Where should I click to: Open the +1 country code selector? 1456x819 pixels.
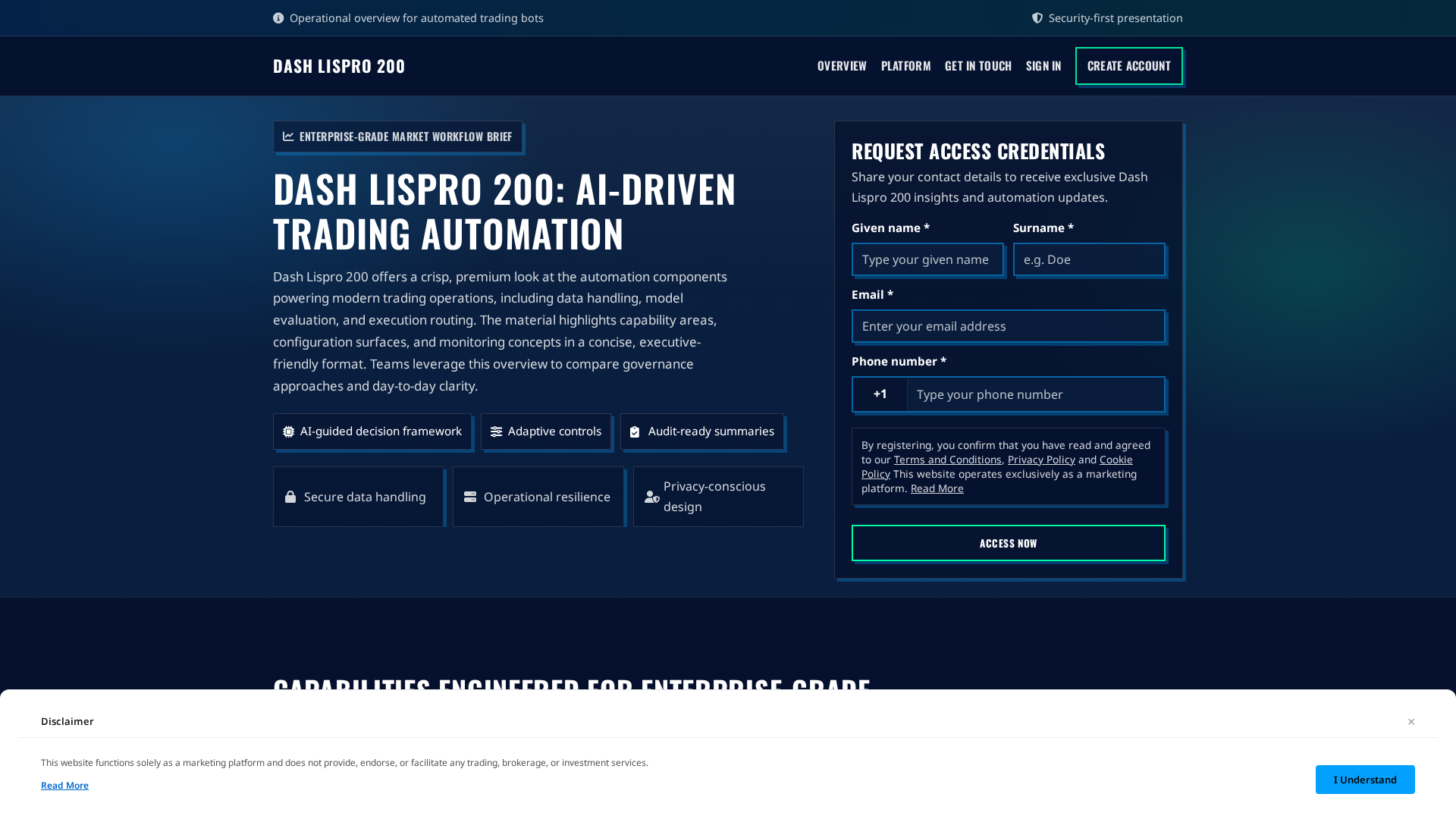(879, 394)
